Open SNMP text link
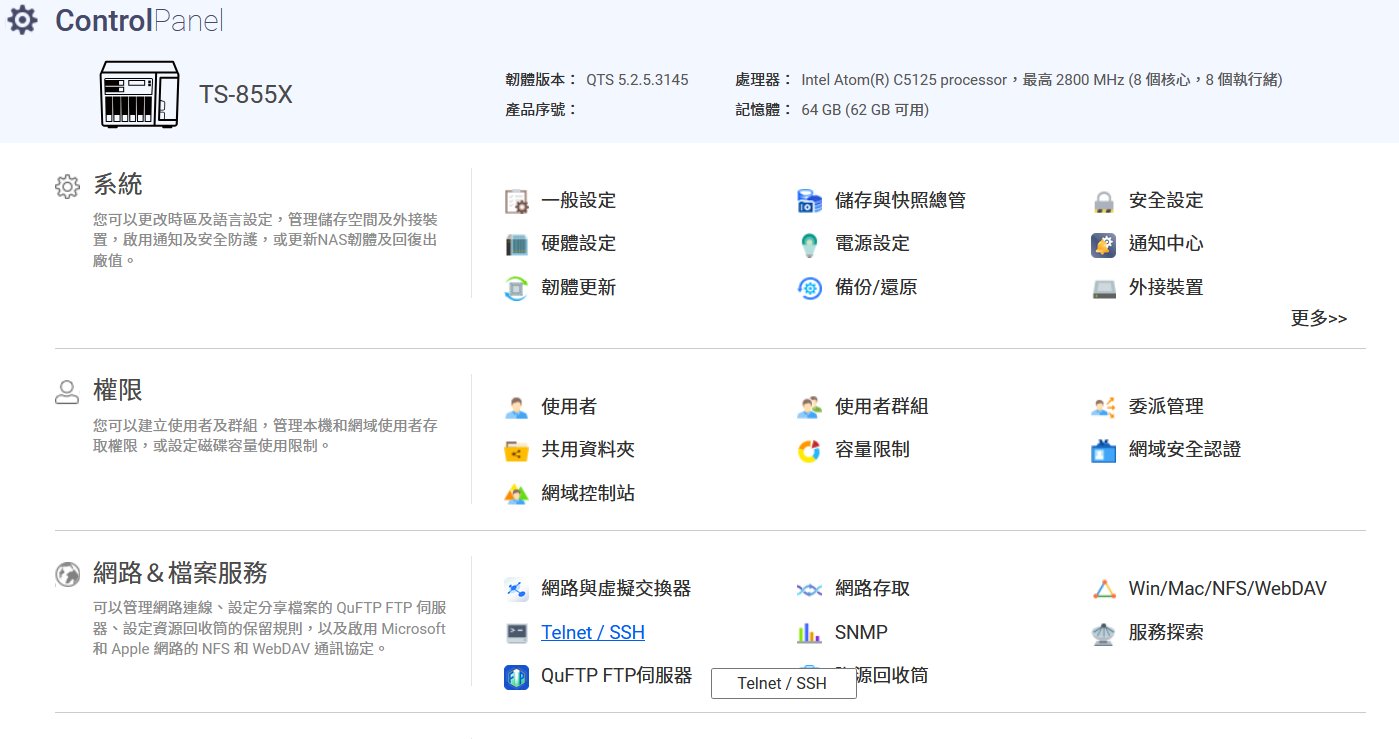 [x=861, y=633]
